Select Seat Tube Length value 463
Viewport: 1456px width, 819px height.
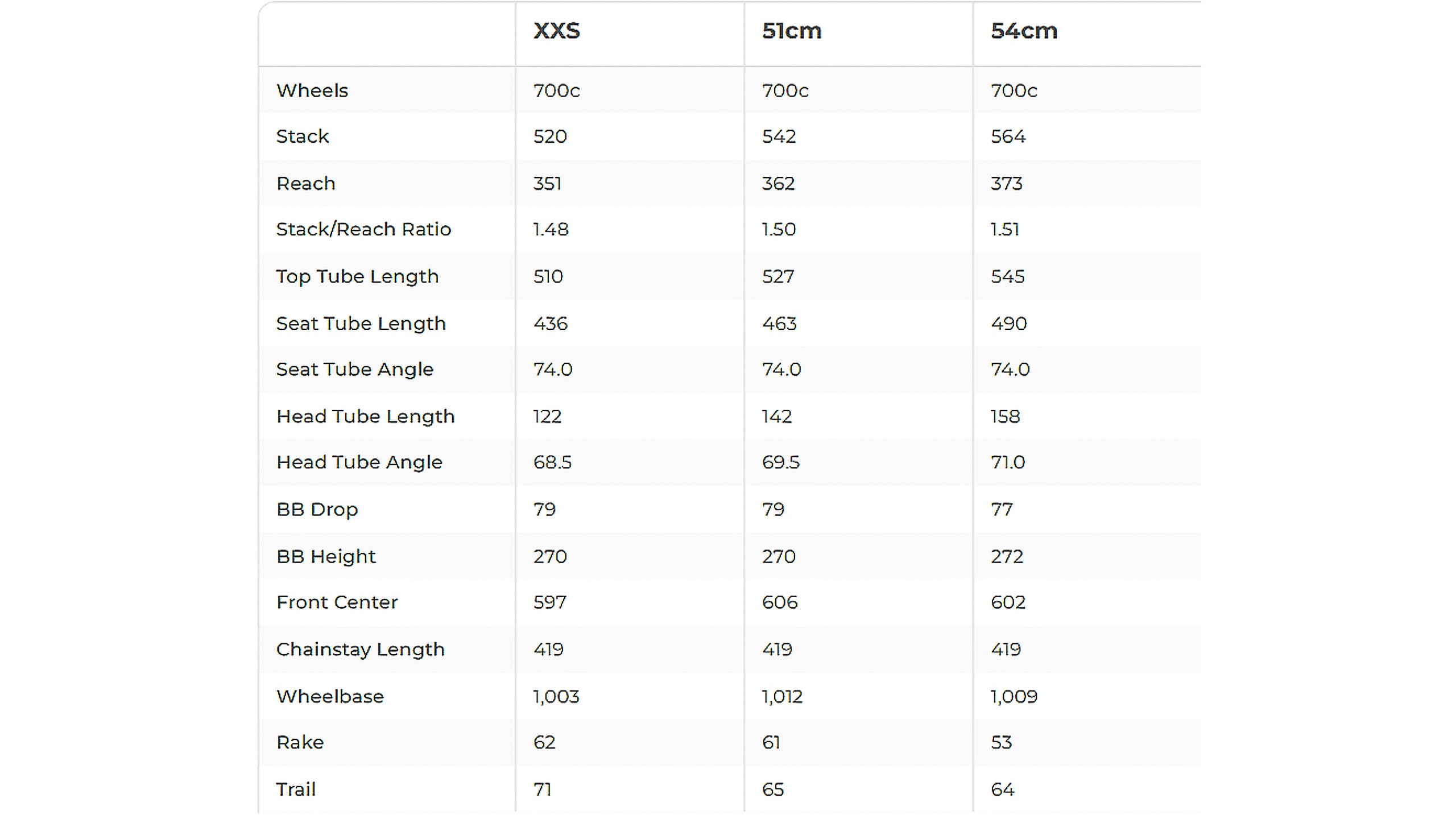click(779, 324)
